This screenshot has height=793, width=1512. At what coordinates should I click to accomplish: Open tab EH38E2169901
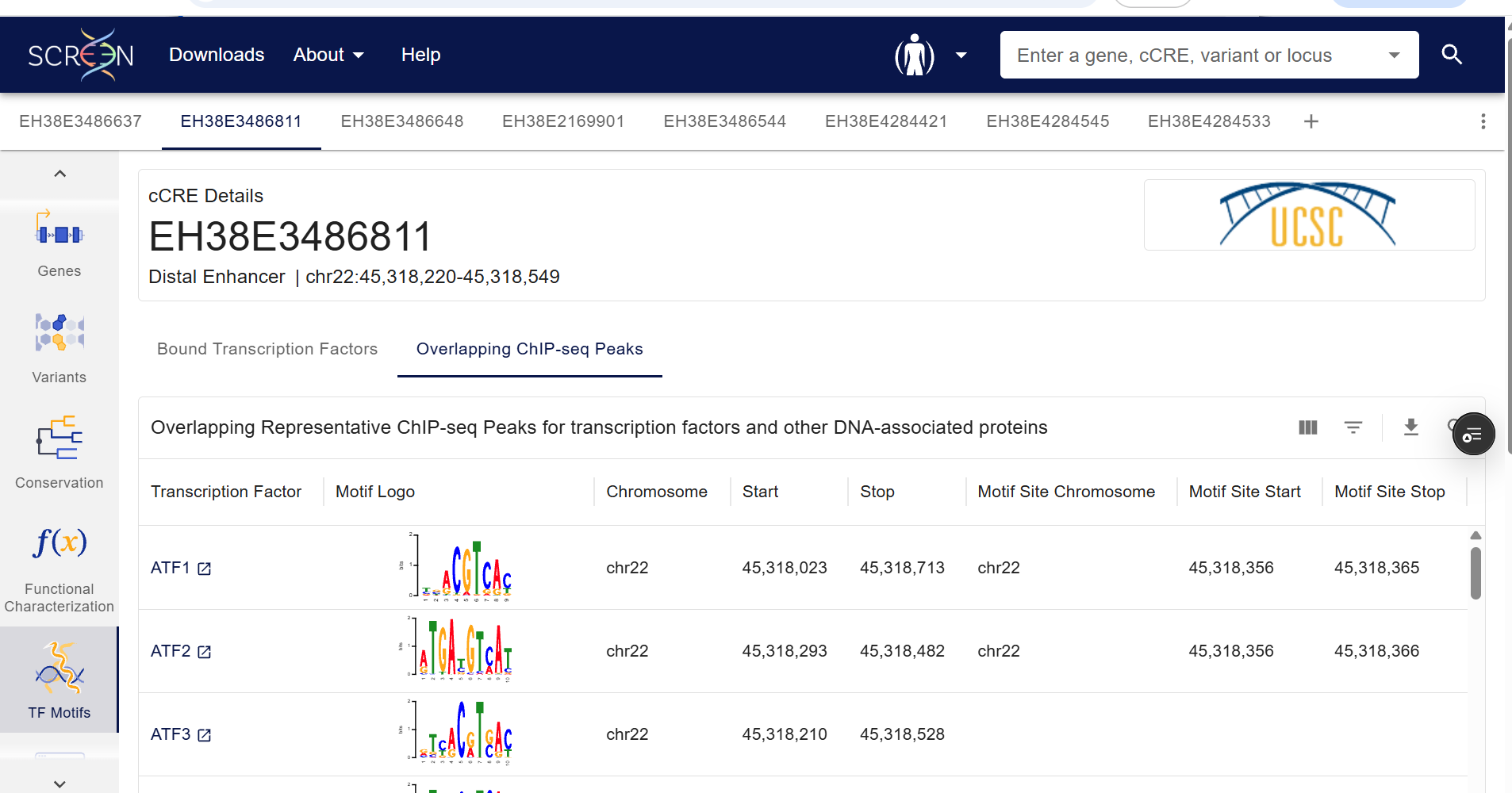(563, 121)
